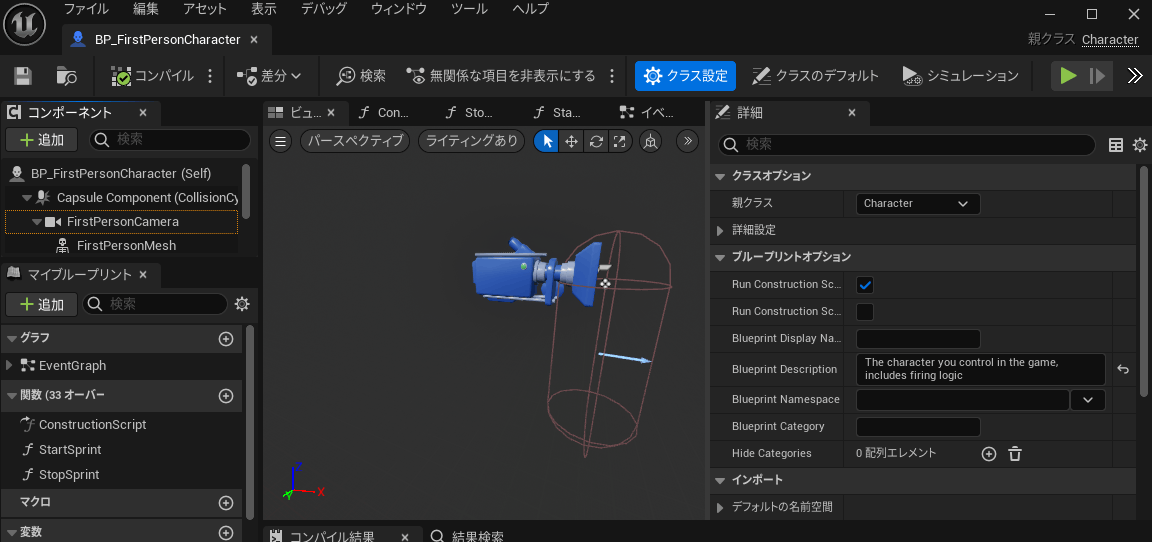
Task: Add a new variable with plus icon
Action: 226,532
